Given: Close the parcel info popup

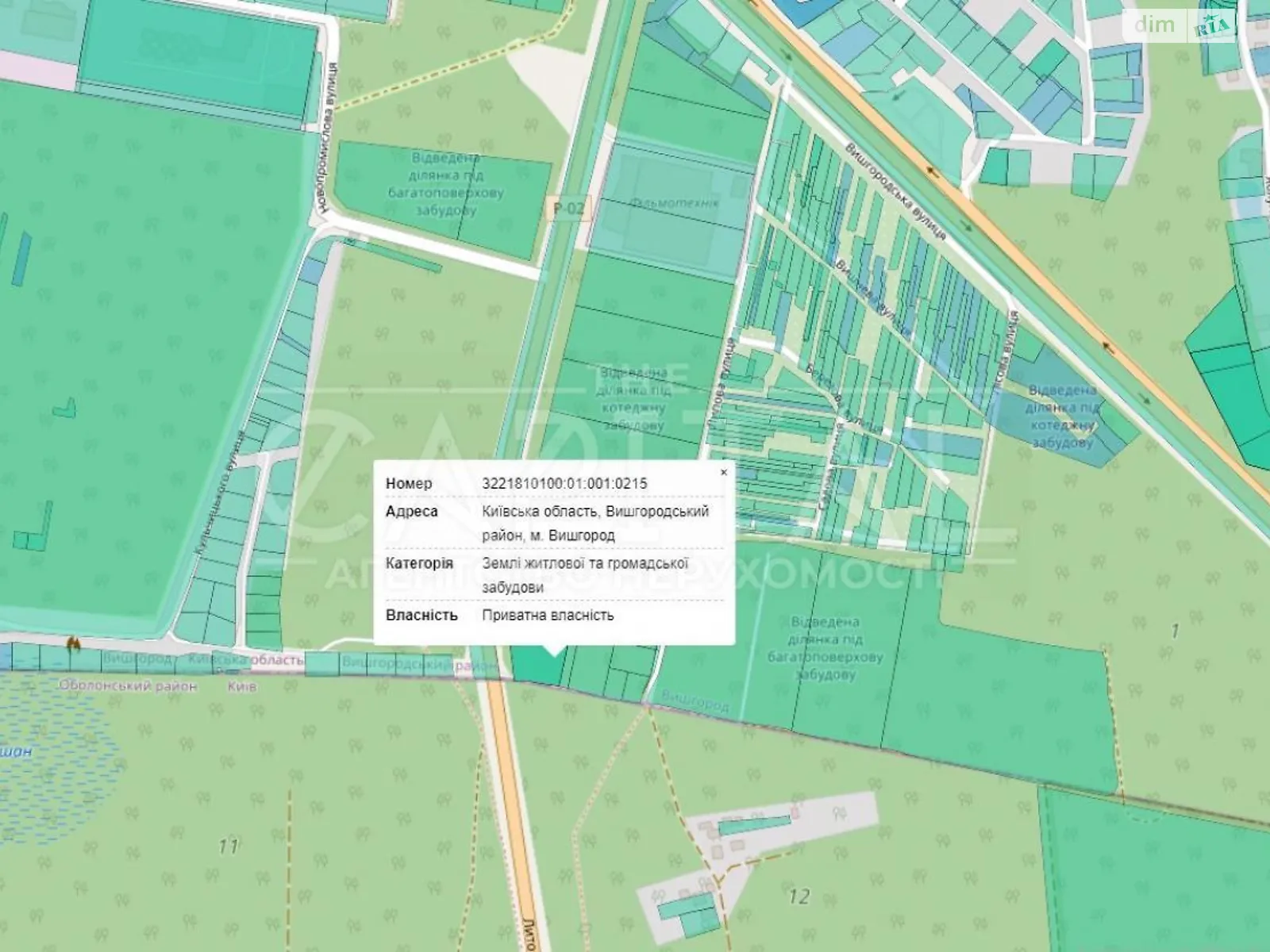Looking at the screenshot, I should tap(723, 472).
